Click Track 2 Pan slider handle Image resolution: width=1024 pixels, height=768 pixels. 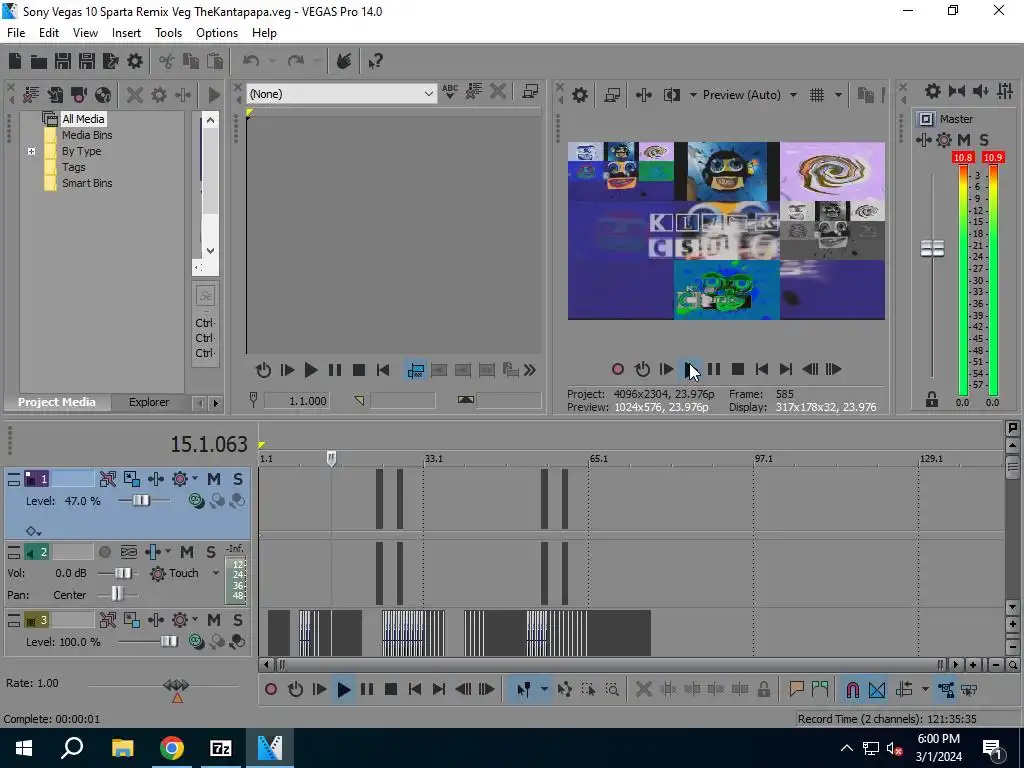pos(117,594)
